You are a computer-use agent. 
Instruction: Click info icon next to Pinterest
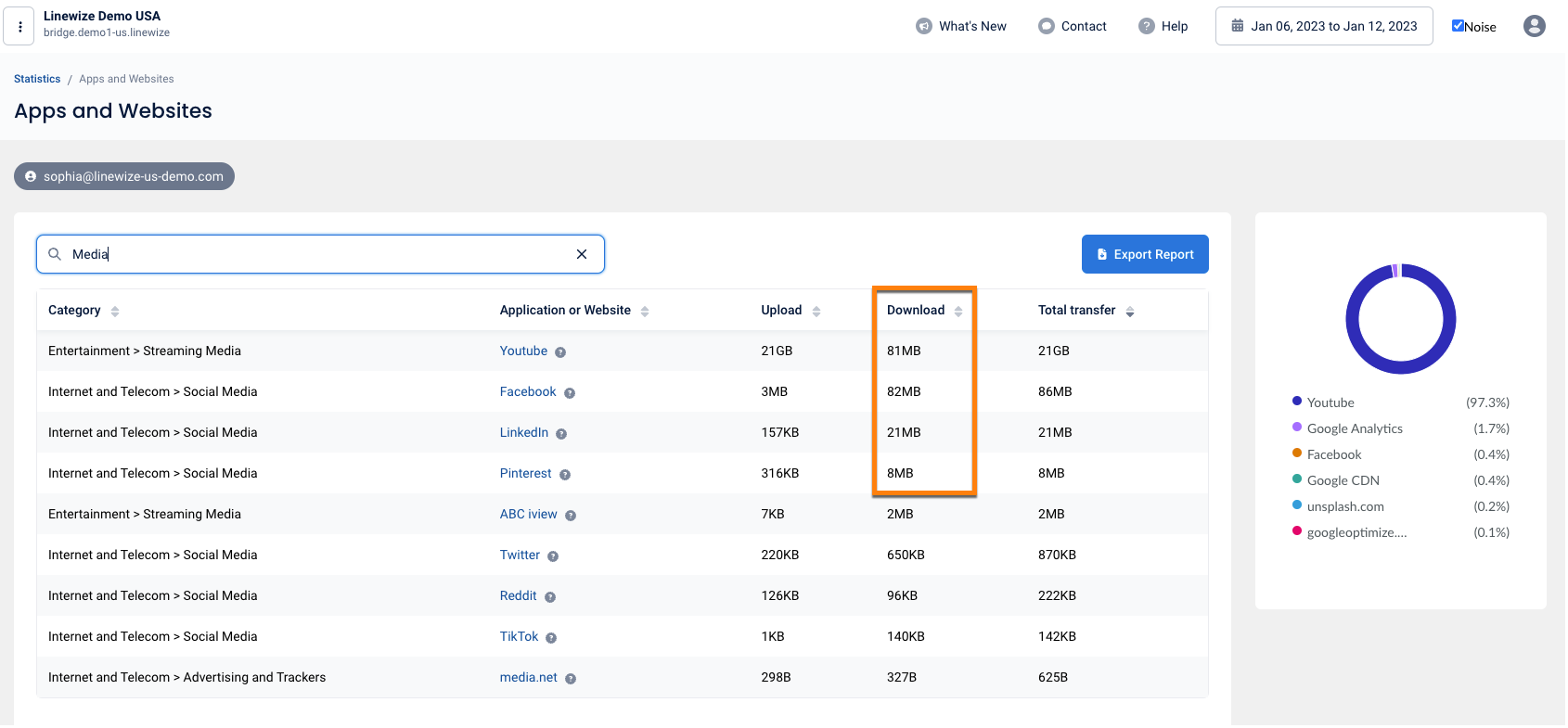tap(565, 475)
